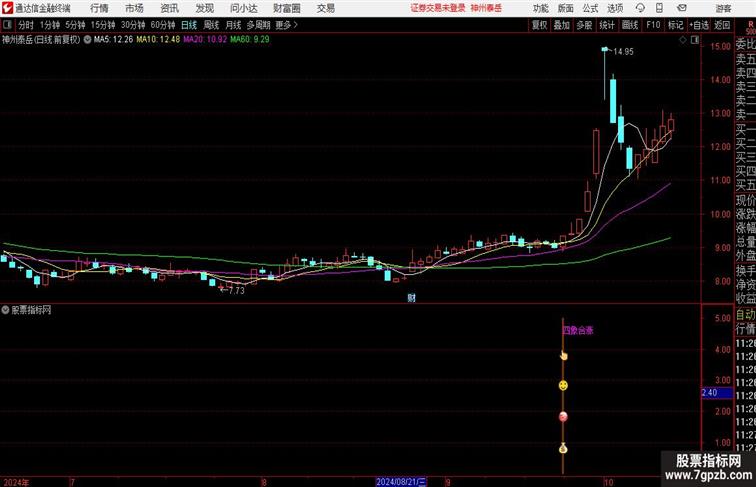Click the 标记 mark button
This screenshot has height=487, width=756.
675,25
